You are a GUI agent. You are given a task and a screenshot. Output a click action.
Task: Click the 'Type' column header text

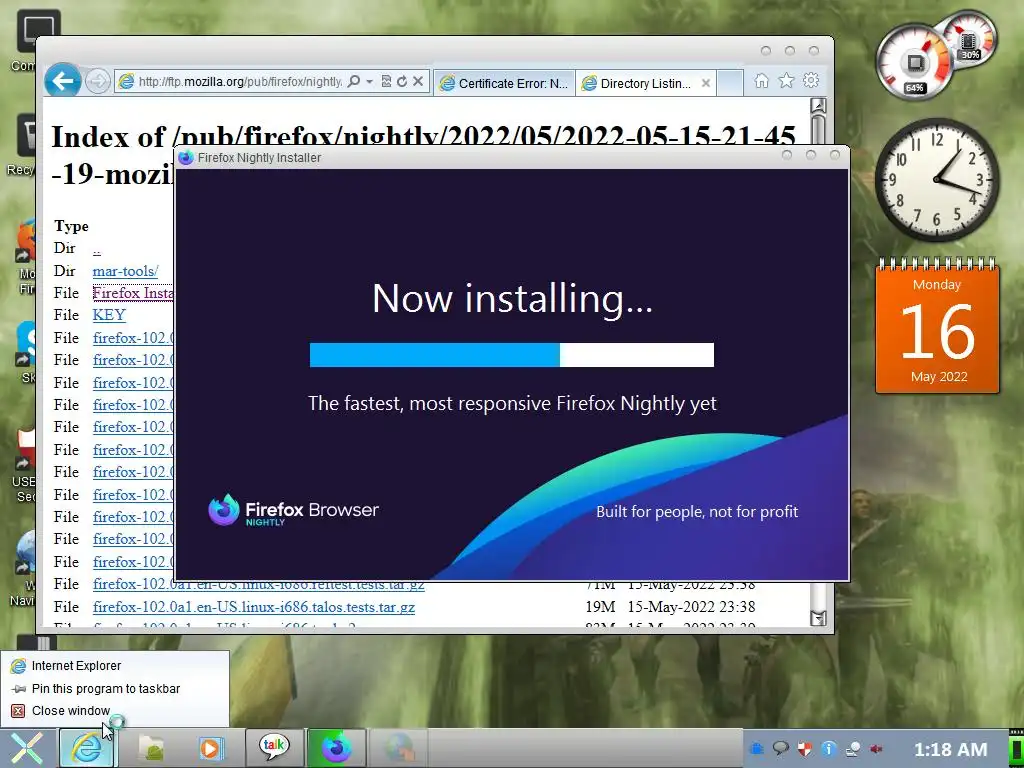(71, 226)
